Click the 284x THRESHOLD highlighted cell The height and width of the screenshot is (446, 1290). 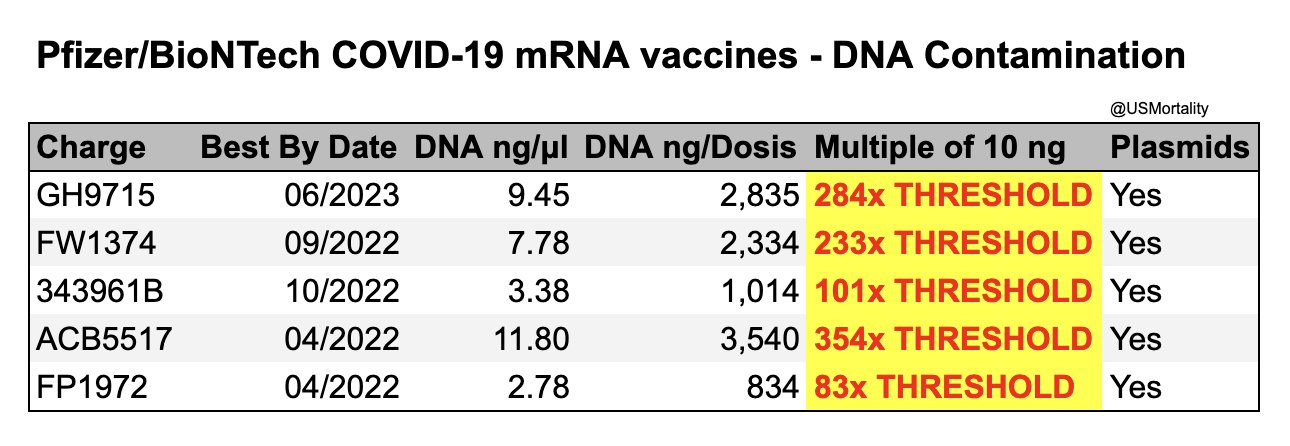953,195
